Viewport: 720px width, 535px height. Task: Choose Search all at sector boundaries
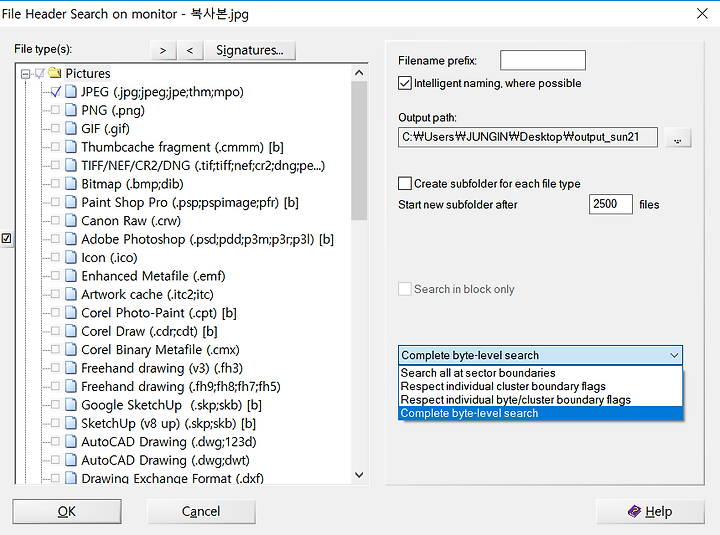point(540,373)
